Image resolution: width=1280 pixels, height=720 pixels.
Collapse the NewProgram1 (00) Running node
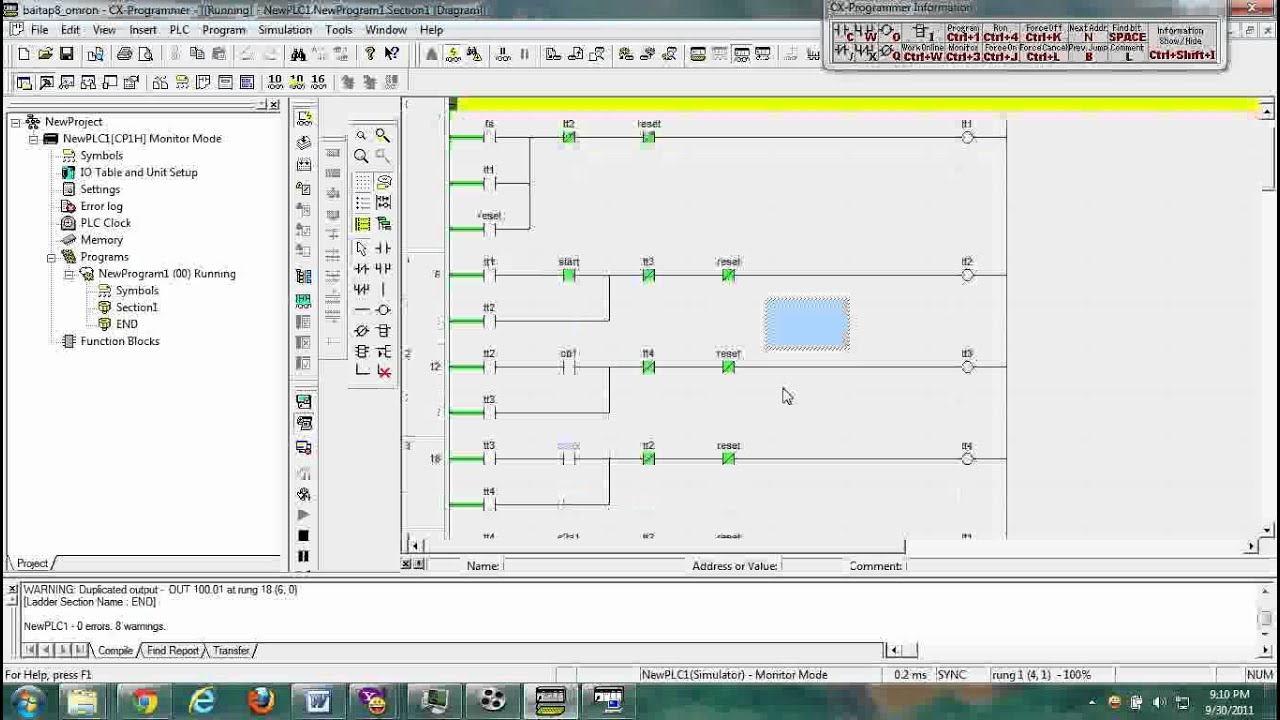[68, 274]
